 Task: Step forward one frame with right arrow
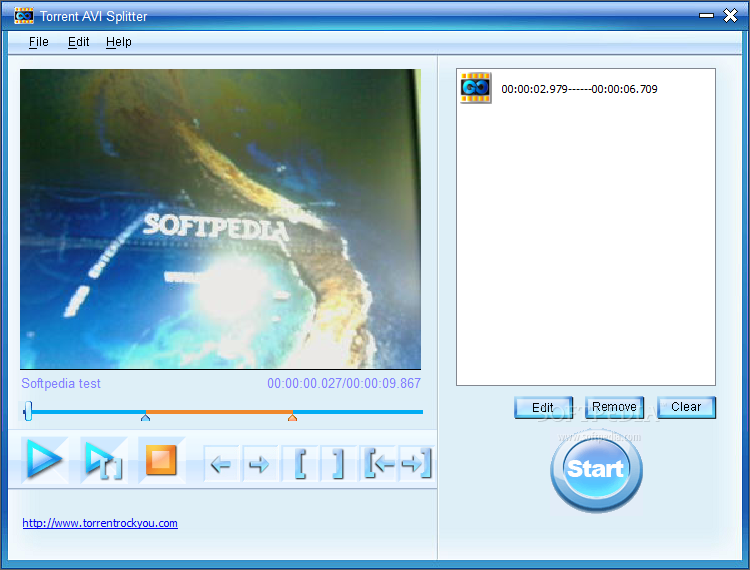260,463
